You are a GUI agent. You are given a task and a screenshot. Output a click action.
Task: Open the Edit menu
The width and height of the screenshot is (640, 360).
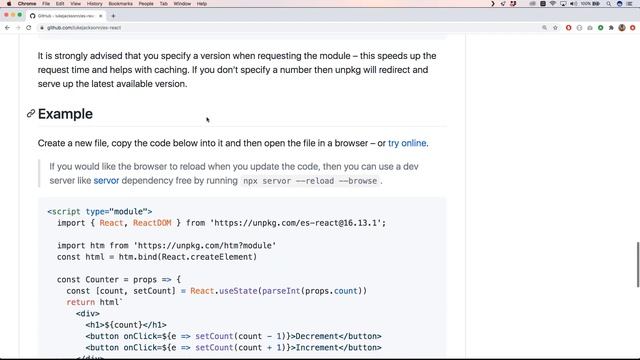click(60, 4)
